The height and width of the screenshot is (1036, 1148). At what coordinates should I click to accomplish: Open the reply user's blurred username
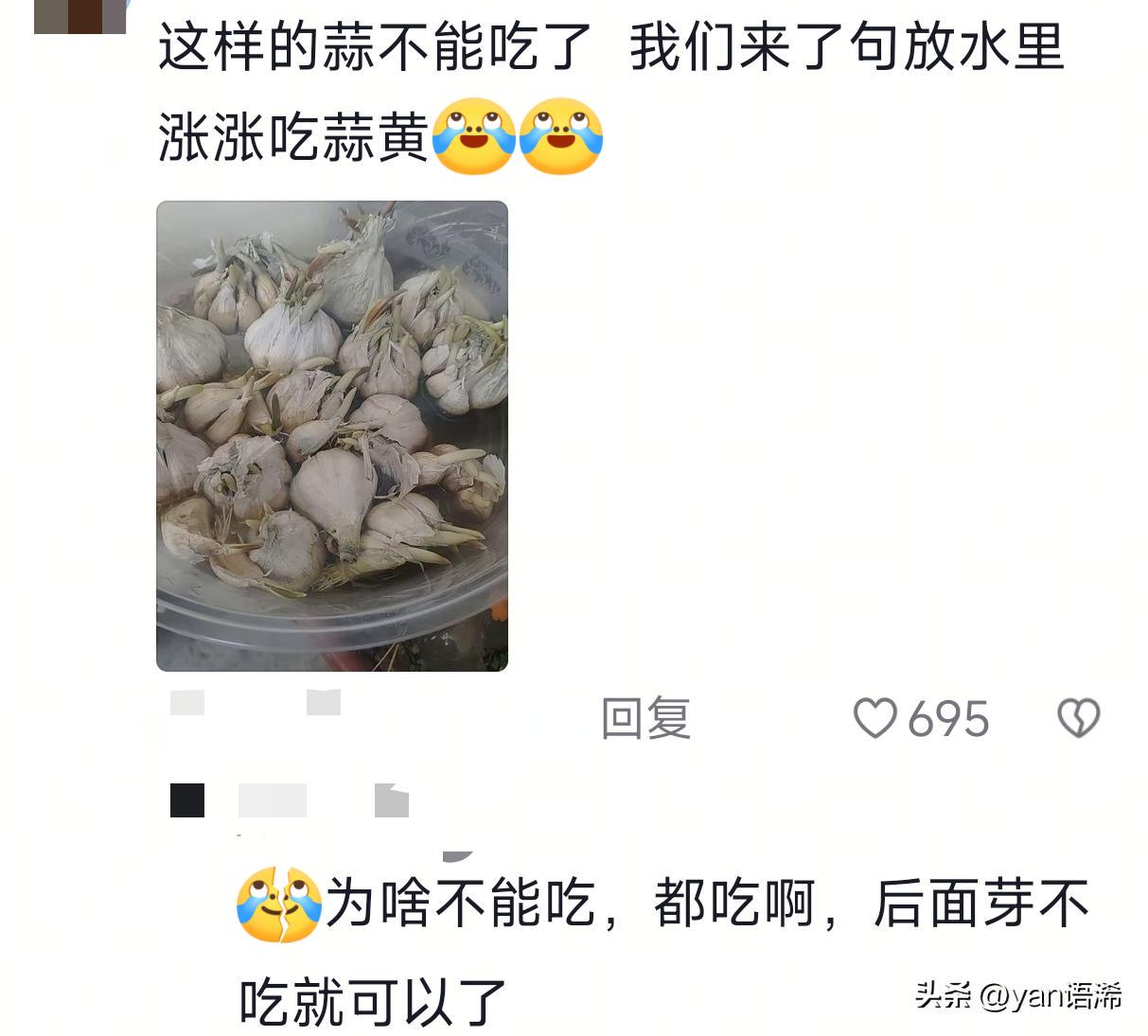pyautogui.click(x=273, y=800)
